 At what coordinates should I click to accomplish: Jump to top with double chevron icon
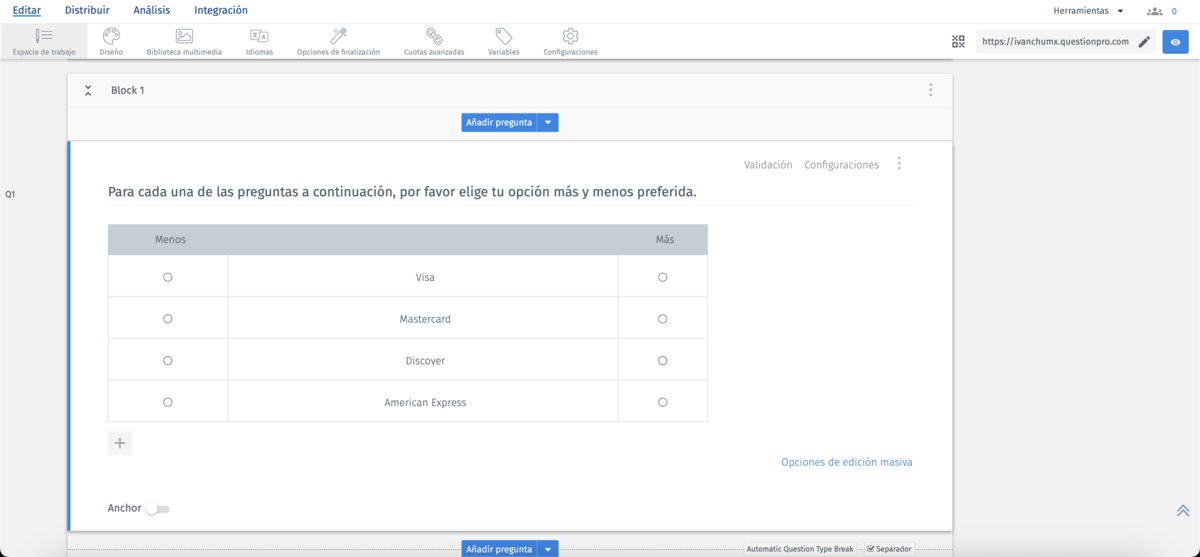1183,511
